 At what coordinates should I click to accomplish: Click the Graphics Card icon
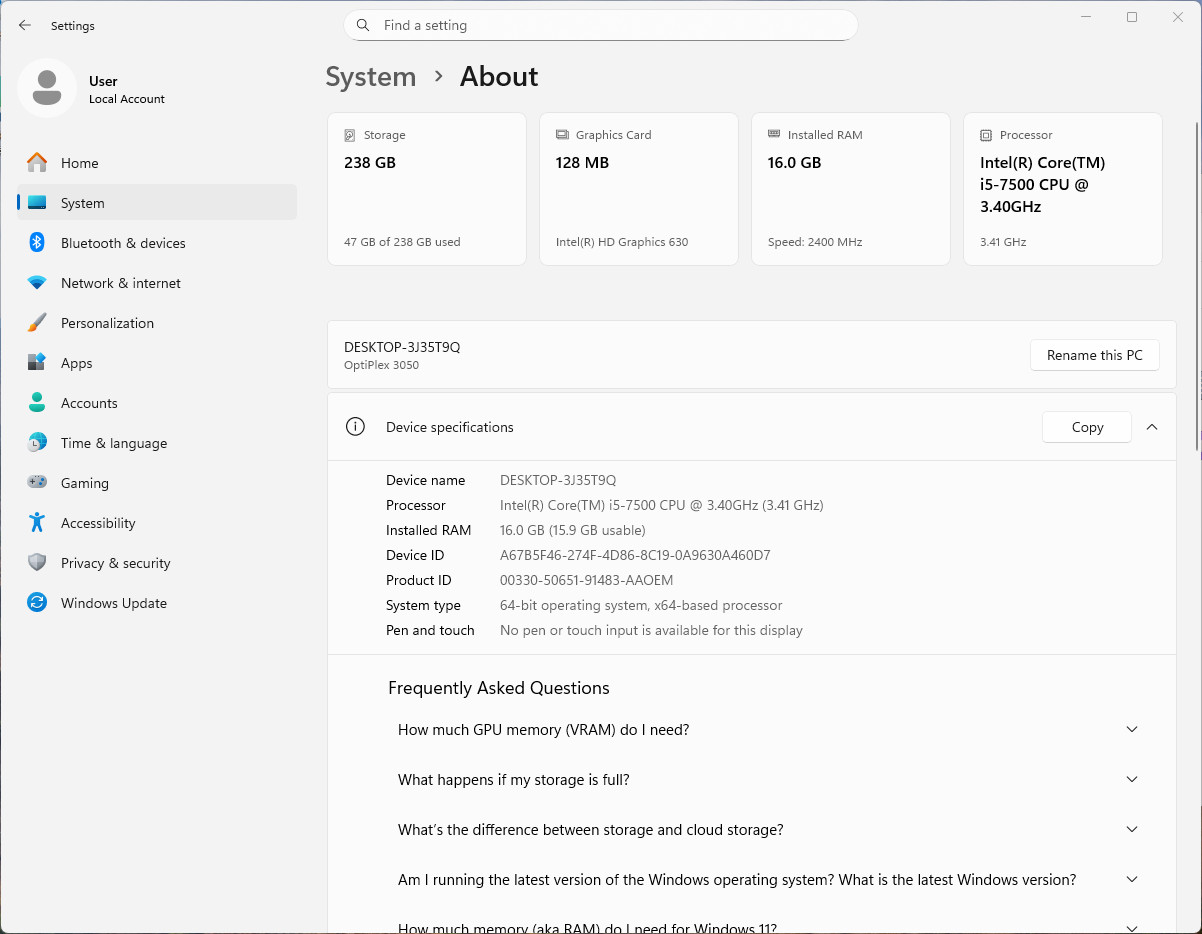562,135
